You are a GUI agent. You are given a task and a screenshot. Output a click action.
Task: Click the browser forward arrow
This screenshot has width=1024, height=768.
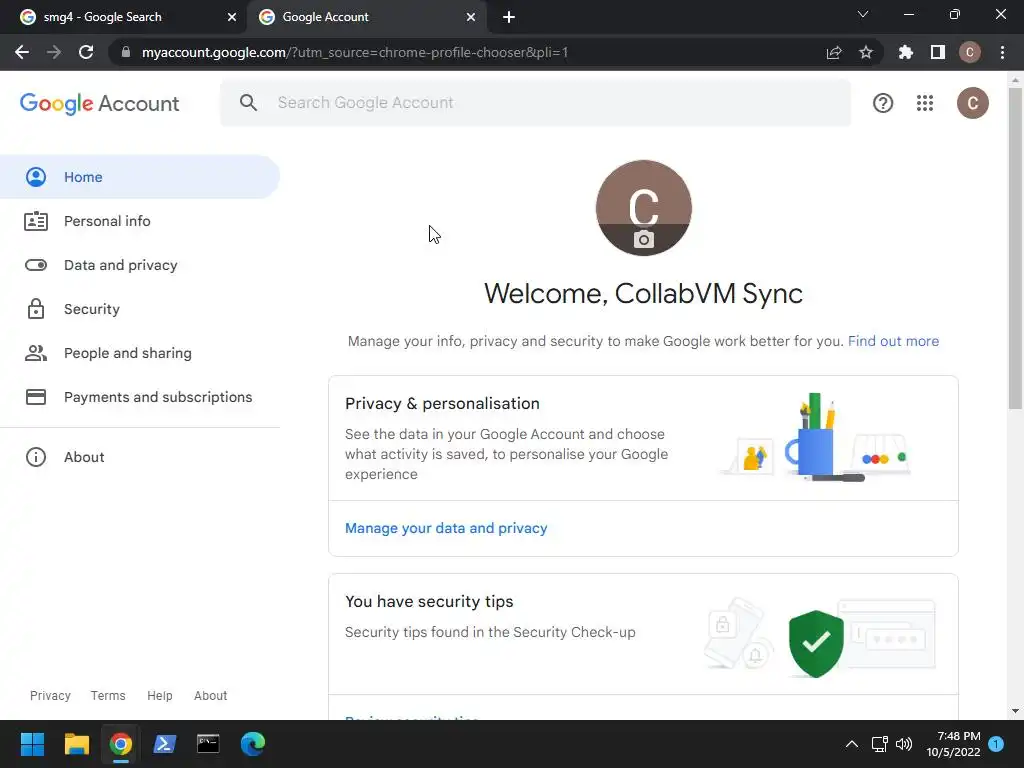point(54,52)
